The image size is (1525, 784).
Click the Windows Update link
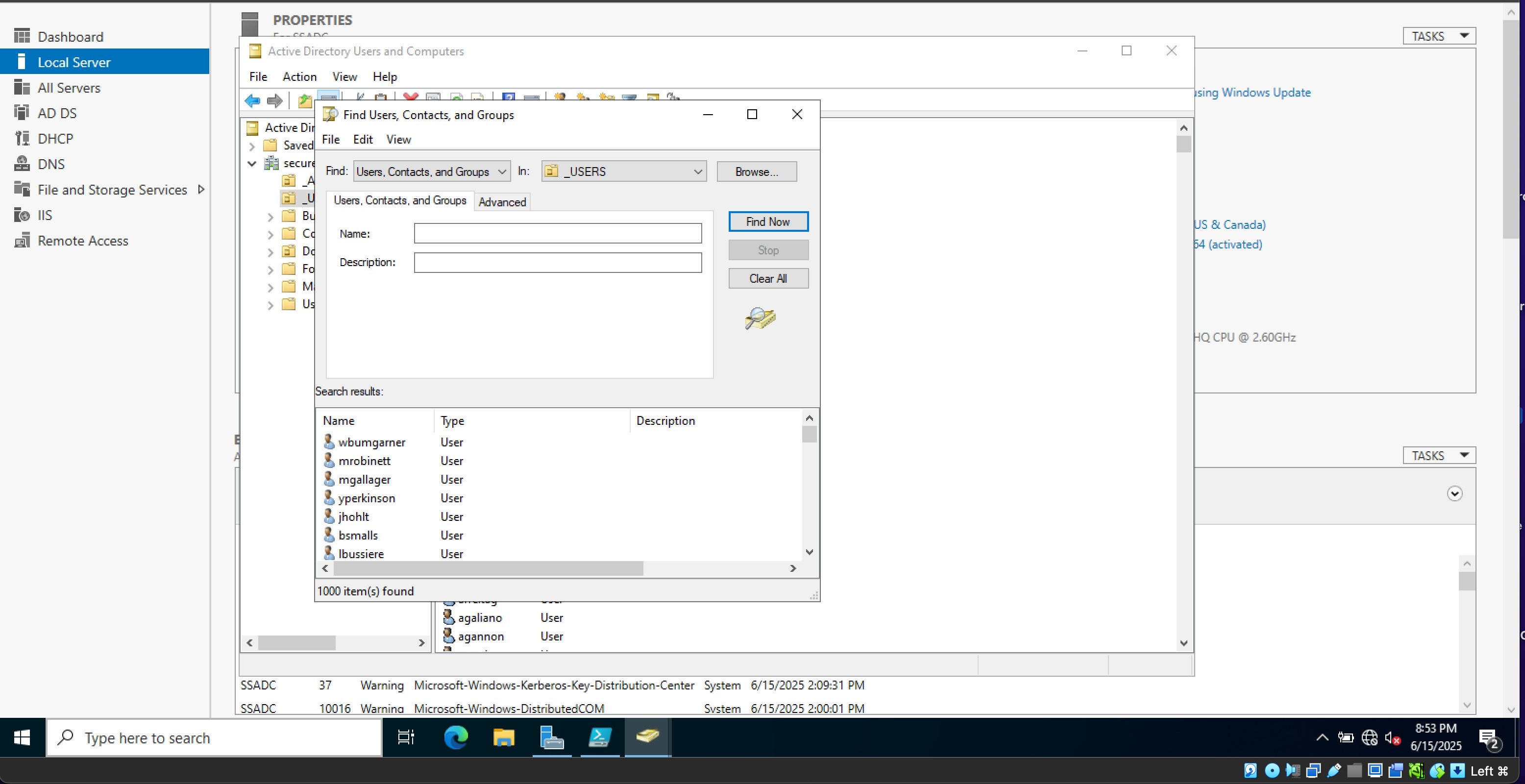click(x=1252, y=93)
